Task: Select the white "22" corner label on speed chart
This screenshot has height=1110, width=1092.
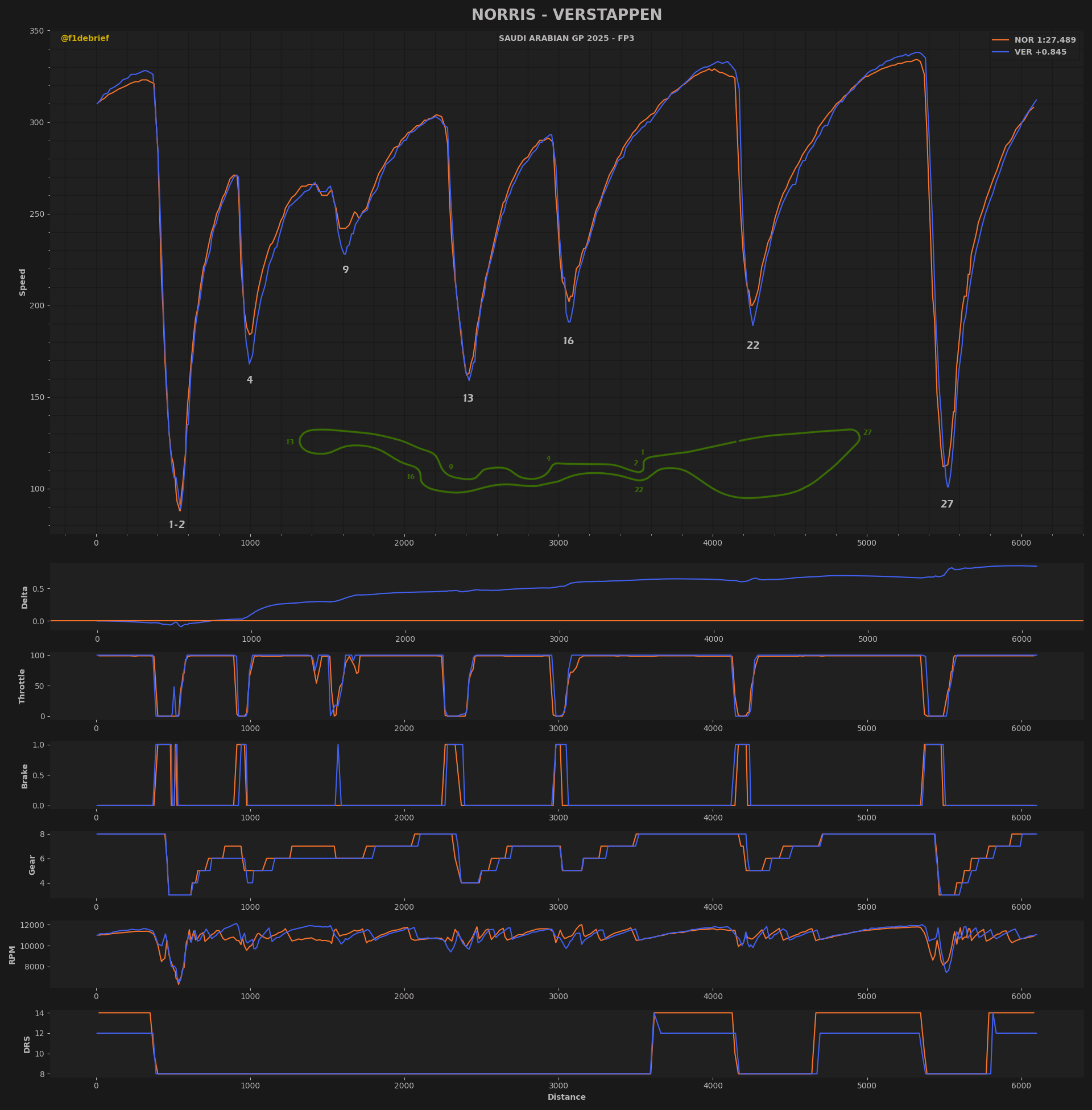Action: pos(753,346)
